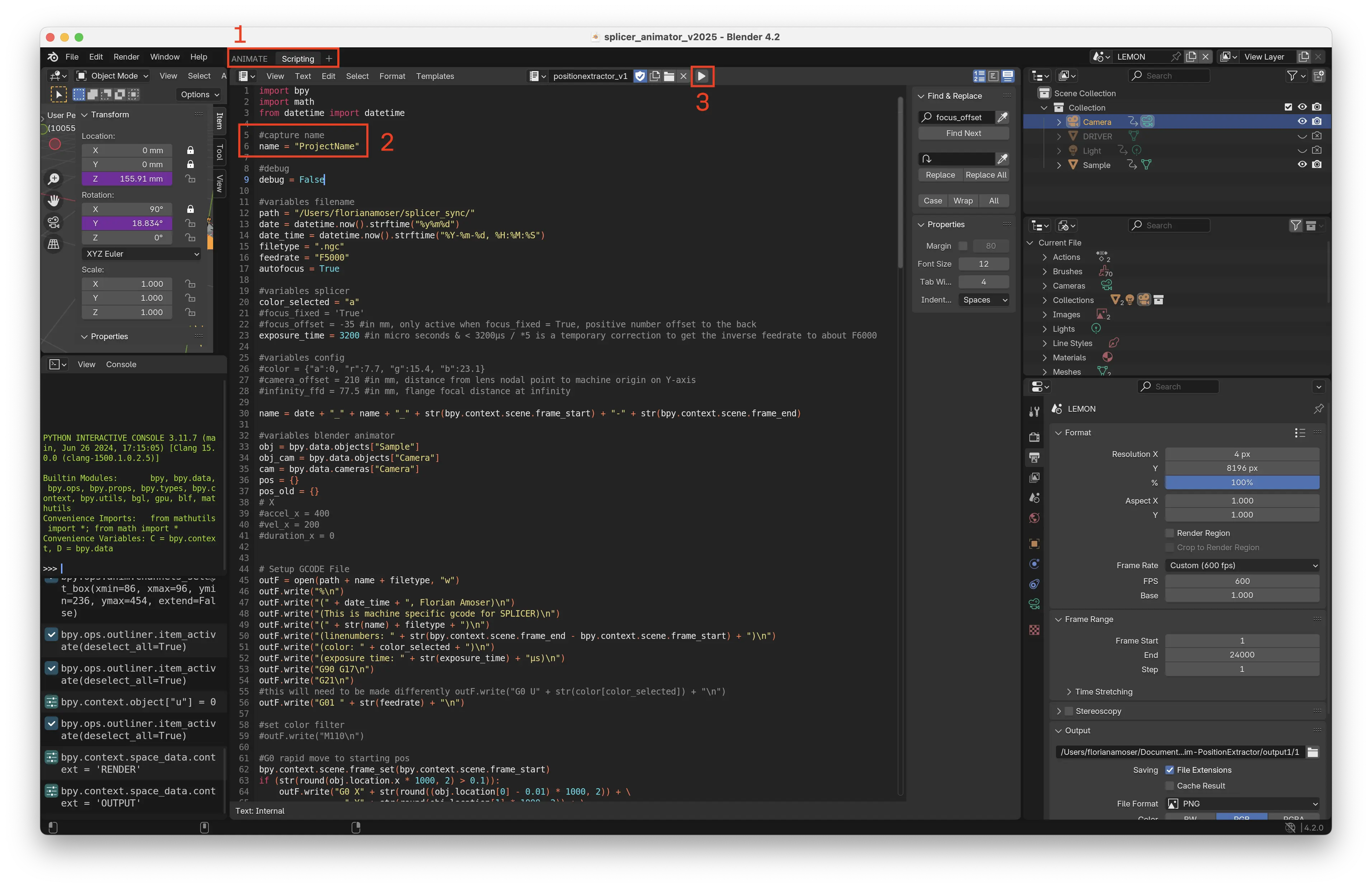Toggle camera view icon in viewport
The width and height of the screenshot is (1372, 888).
coord(53,223)
